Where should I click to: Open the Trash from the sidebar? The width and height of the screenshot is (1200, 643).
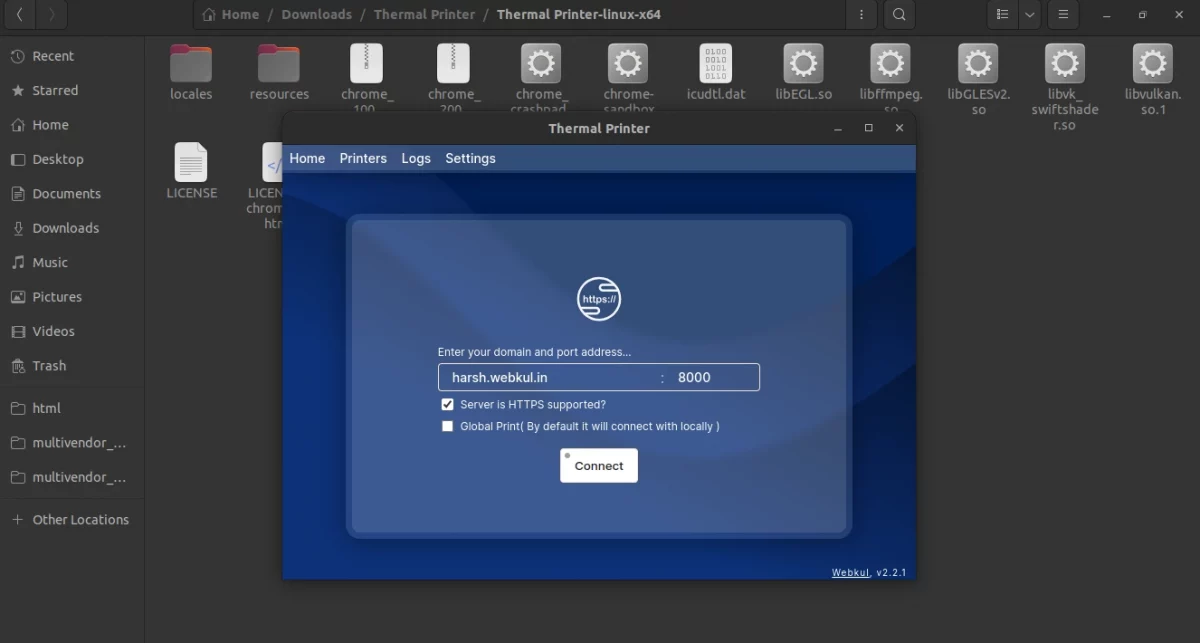point(48,366)
